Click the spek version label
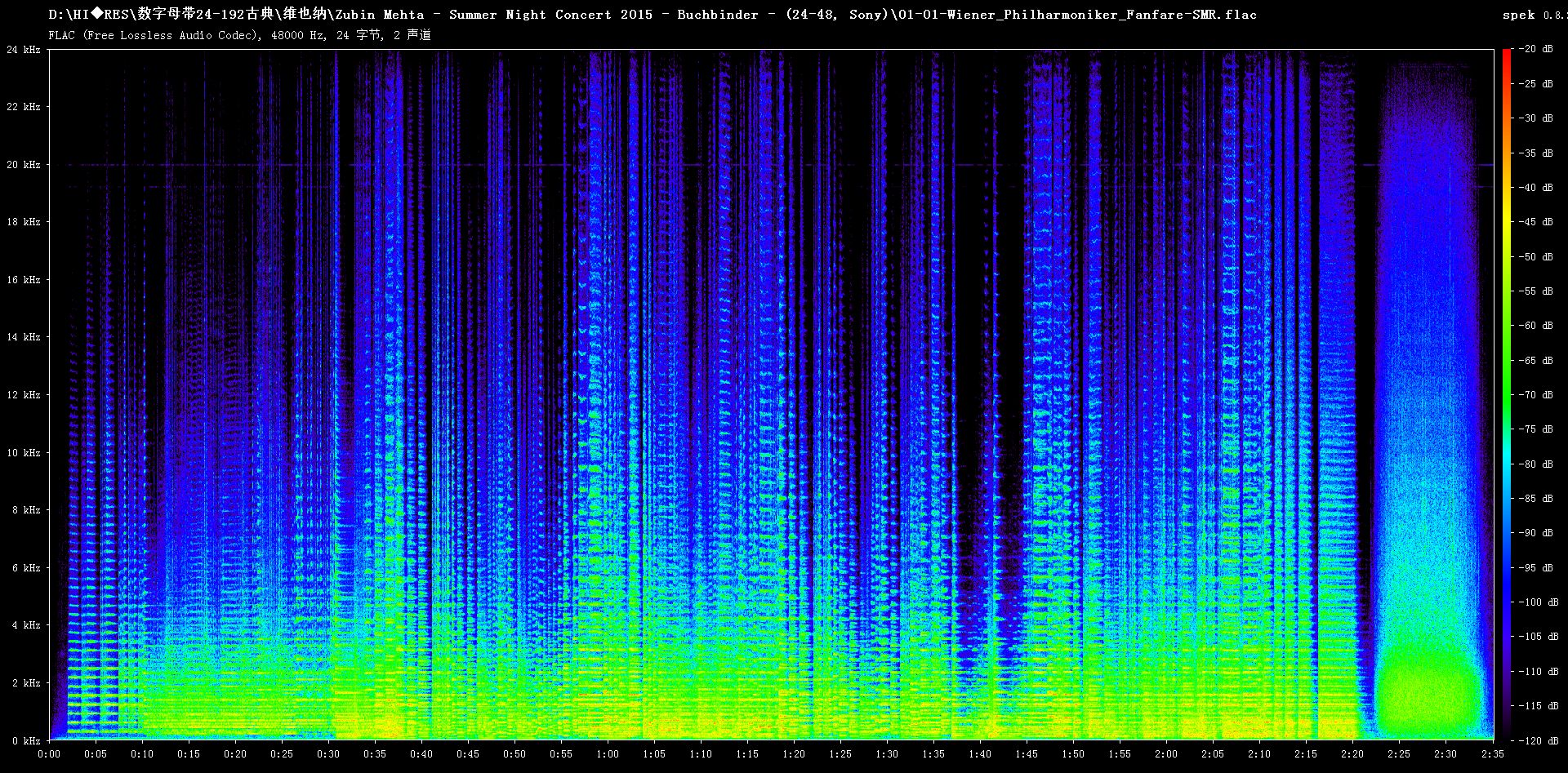Screen dimensions: 1568x773 coord(1532,15)
